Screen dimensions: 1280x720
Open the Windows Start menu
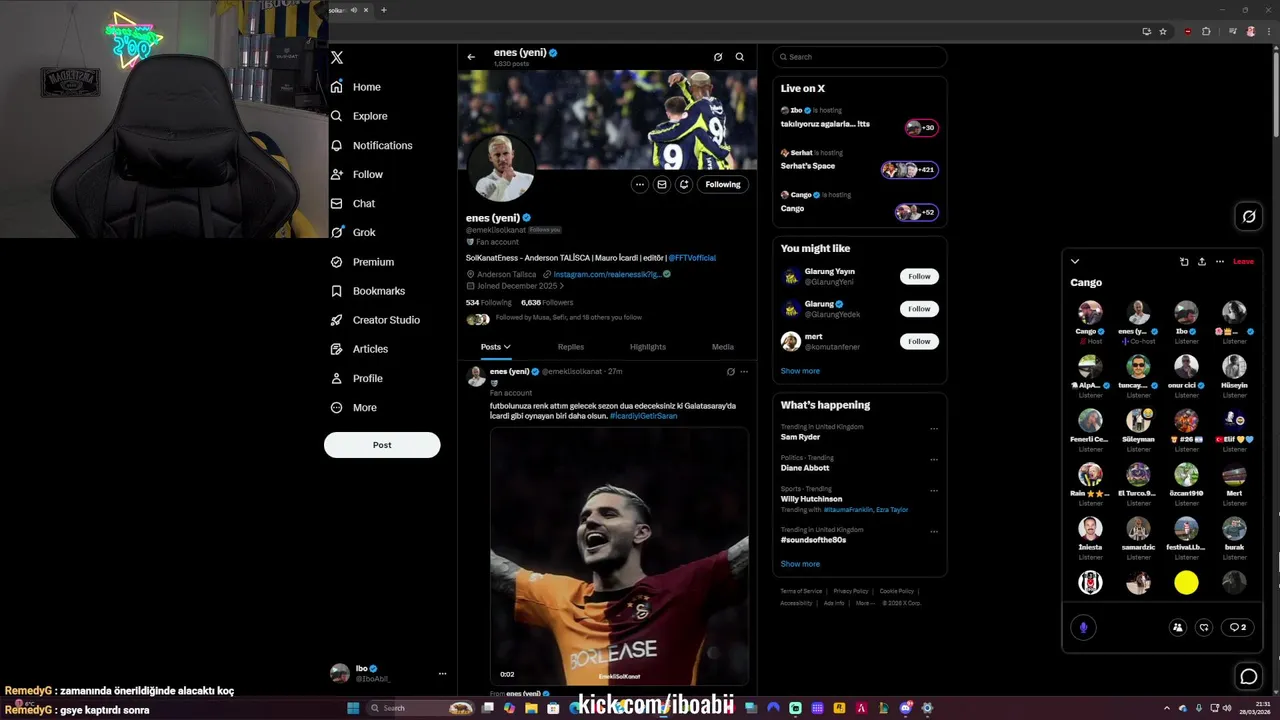click(352, 708)
